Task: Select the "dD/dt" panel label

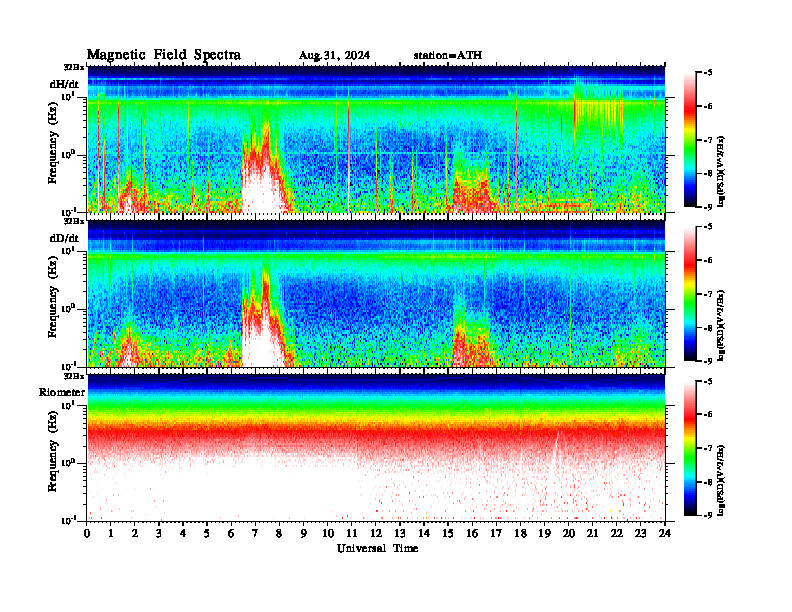Action: pyautogui.click(x=64, y=238)
